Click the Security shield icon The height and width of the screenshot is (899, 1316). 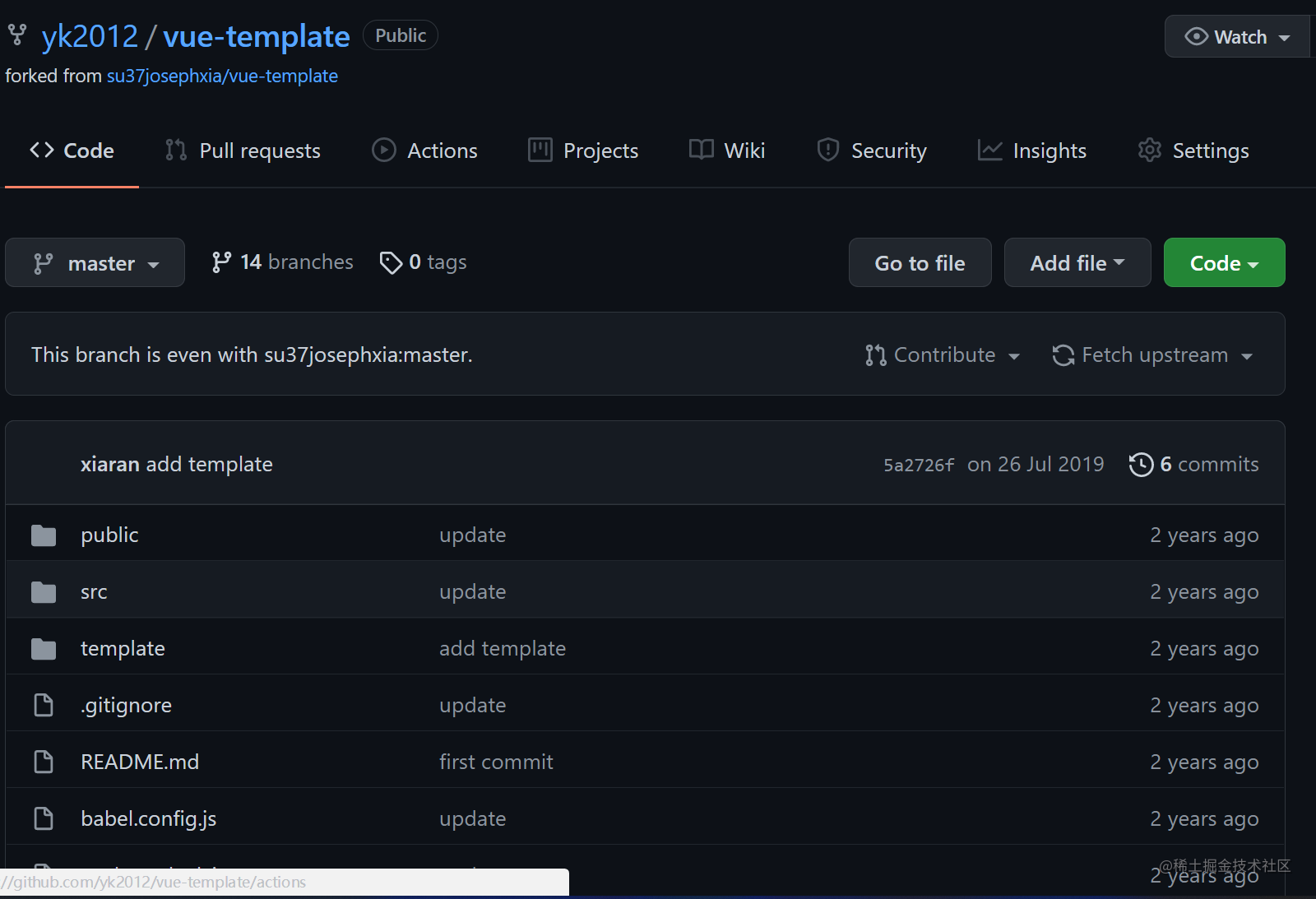click(828, 150)
